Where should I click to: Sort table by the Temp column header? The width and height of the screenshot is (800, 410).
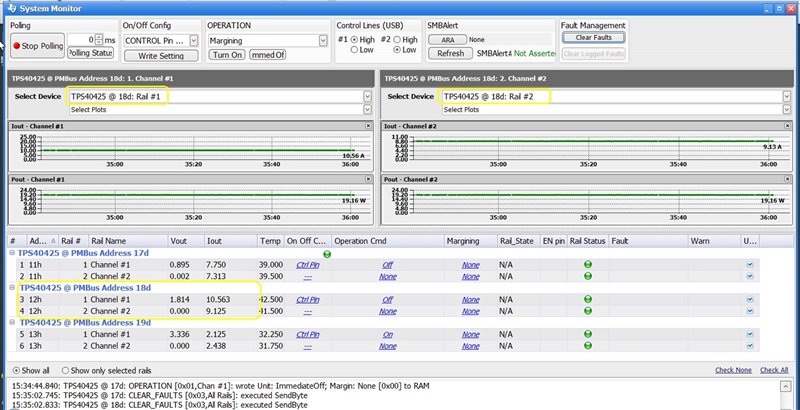coord(270,241)
